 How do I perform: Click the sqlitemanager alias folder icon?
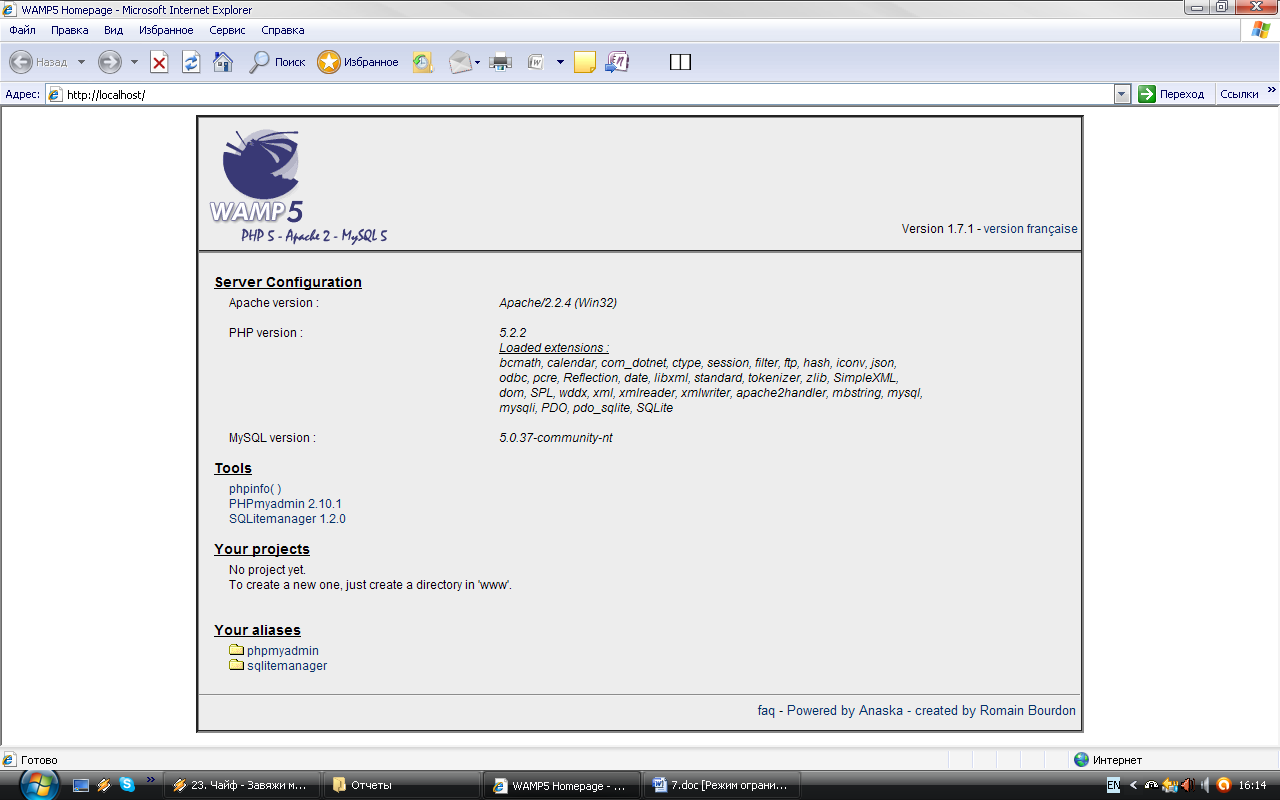click(x=237, y=665)
